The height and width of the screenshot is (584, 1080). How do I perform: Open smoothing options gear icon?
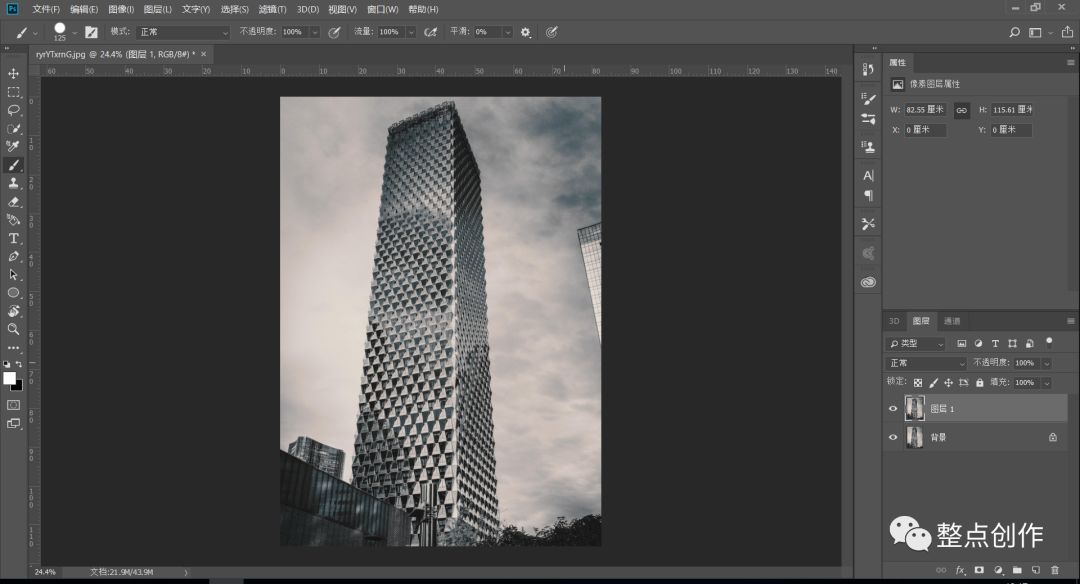point(526,32)
